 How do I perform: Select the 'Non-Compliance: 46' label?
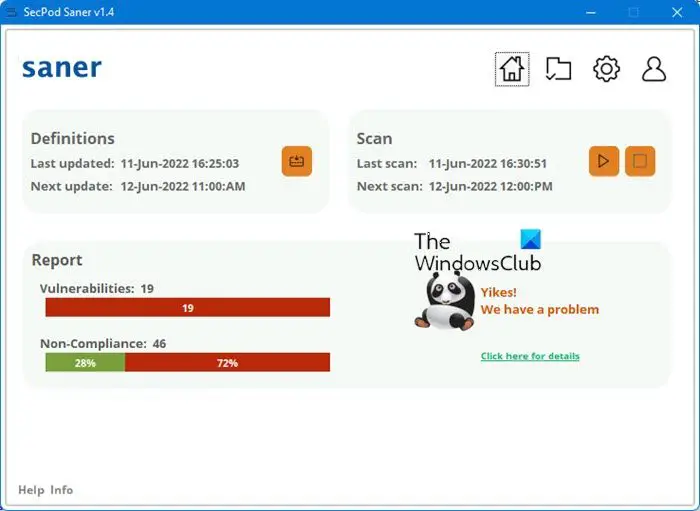tap(103, 344)
